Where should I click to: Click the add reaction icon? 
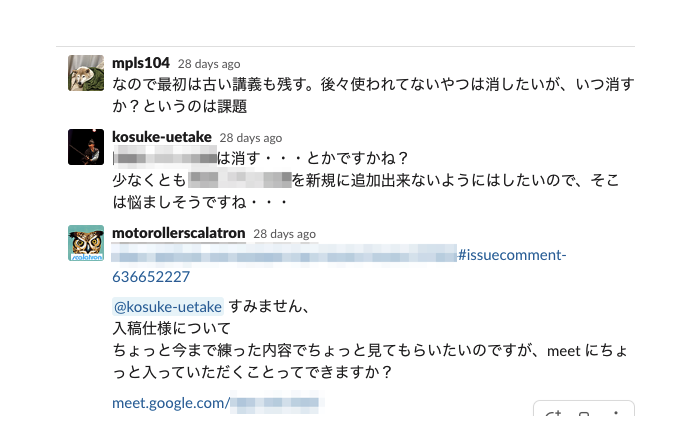point(555,414)
